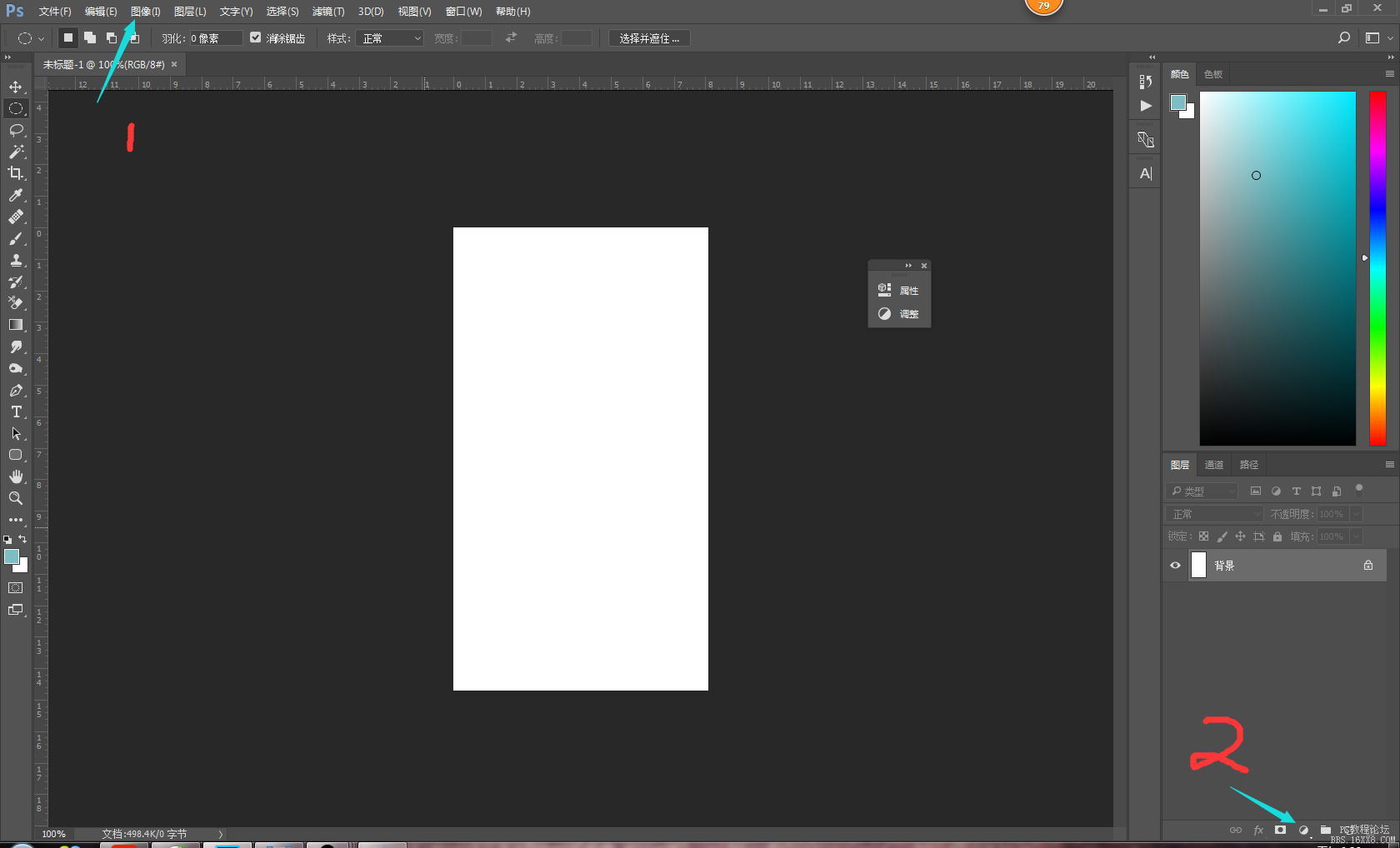Select the Sponge tool in toolbar
Image resolution: width=1400 pixels, height=848 pixels.
coord(16,368)
